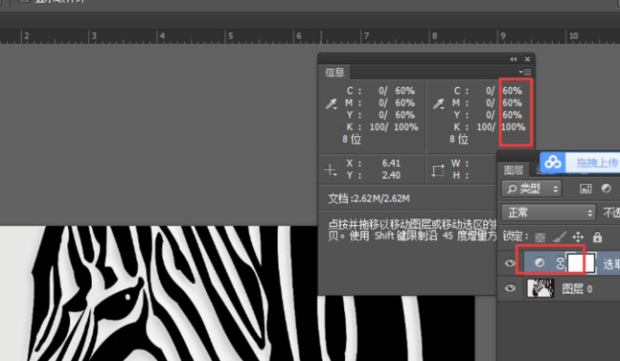Click the second eyedropper readout icon
This screenshot has height=361, width=620.
click(438, 104)
